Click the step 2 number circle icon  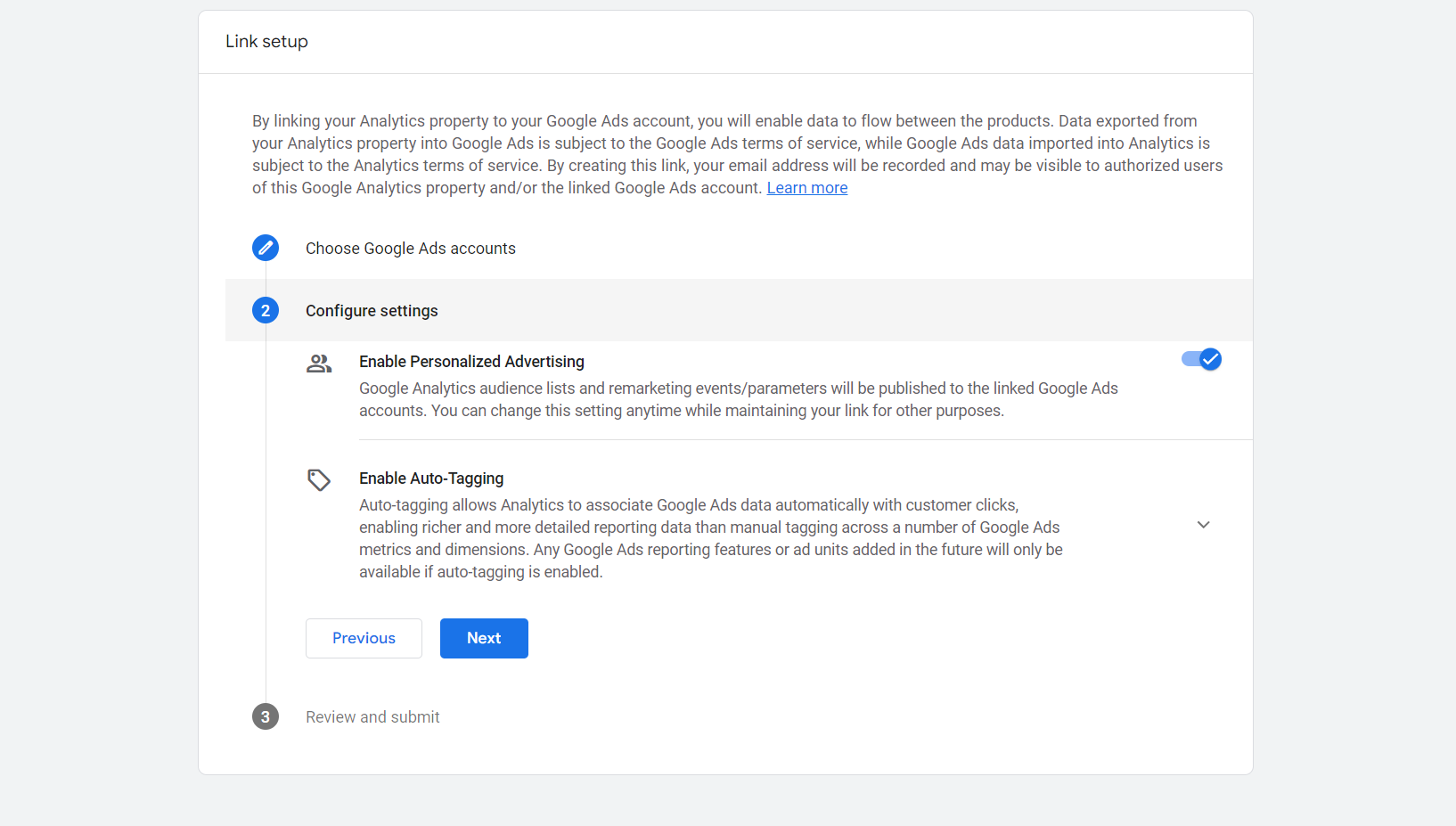click(x=266, y=310)
